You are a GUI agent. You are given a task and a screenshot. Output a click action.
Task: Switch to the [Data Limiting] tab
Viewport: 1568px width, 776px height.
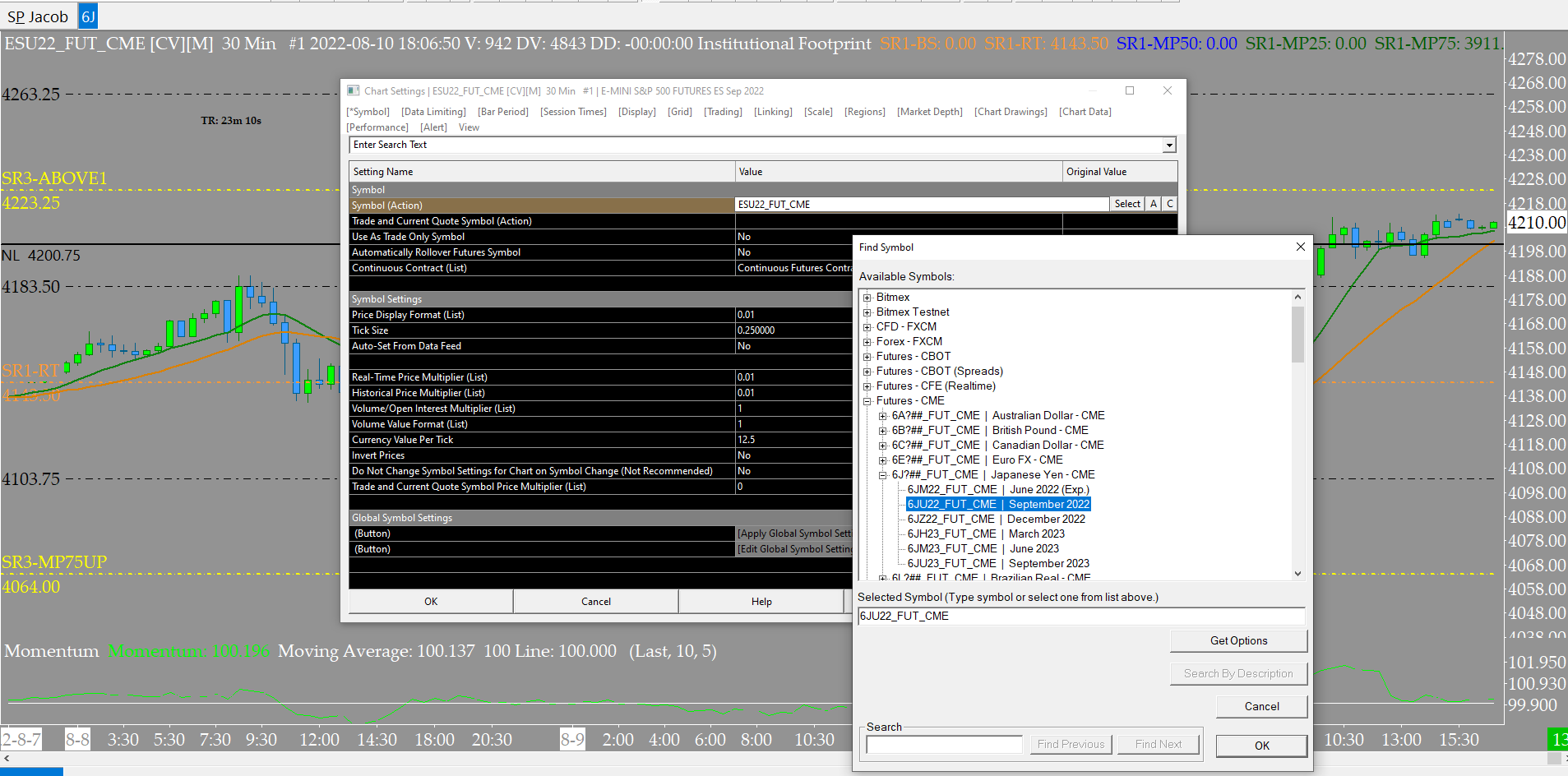(433, 112)
